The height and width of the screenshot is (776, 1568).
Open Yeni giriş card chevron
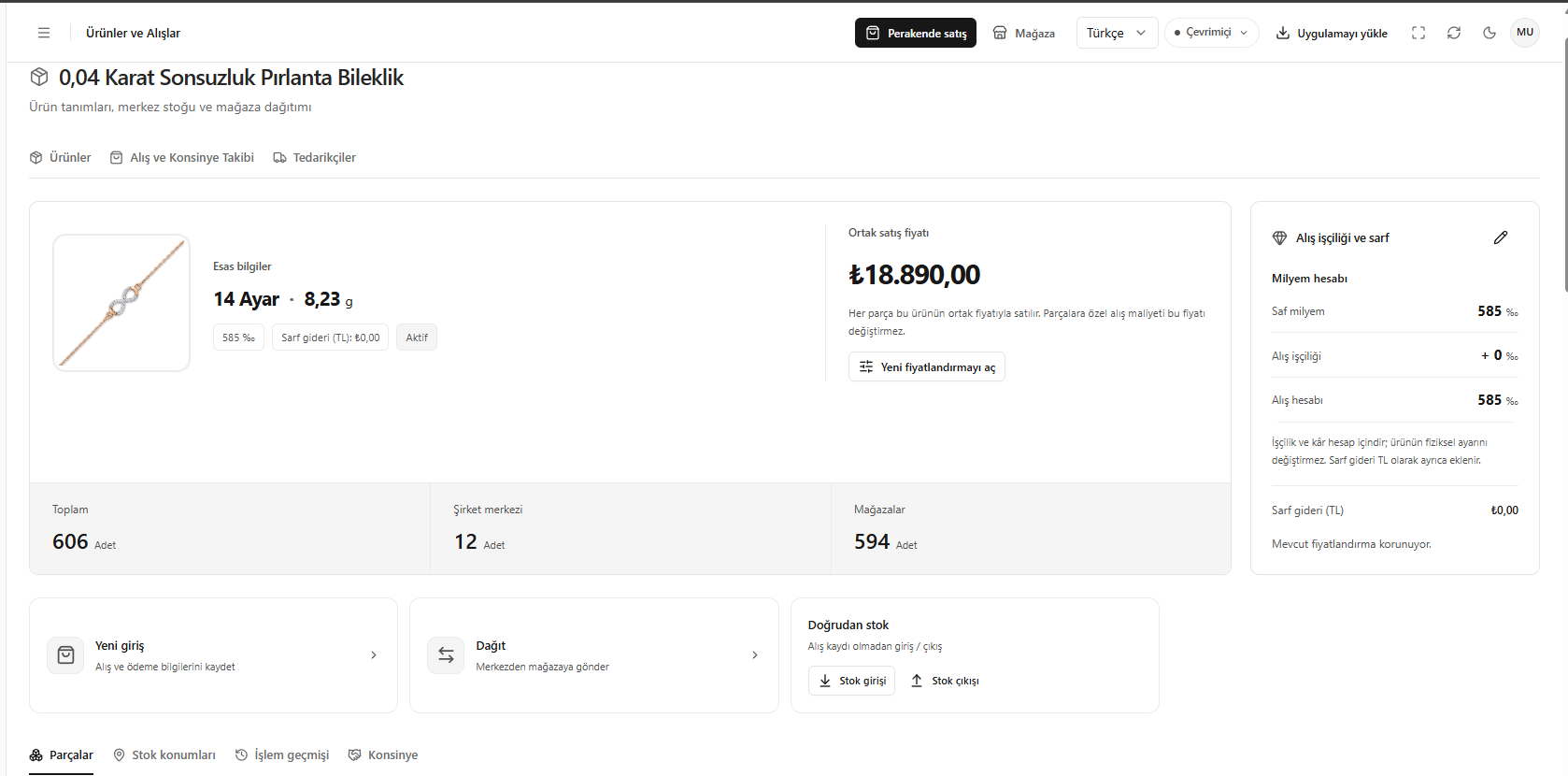coord(374,655)
